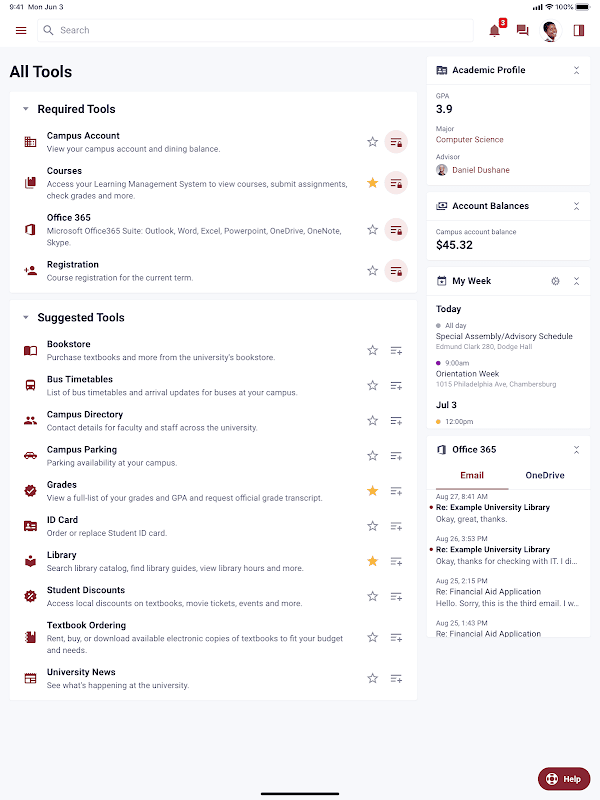The height and width of the screenshot is (800, 600).
Task: Open notifications bell with badge
Action: click(496, 30)
